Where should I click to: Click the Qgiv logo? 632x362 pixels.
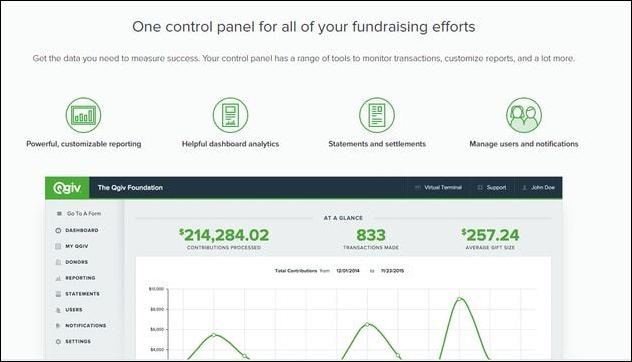click(x=67, y=188)
